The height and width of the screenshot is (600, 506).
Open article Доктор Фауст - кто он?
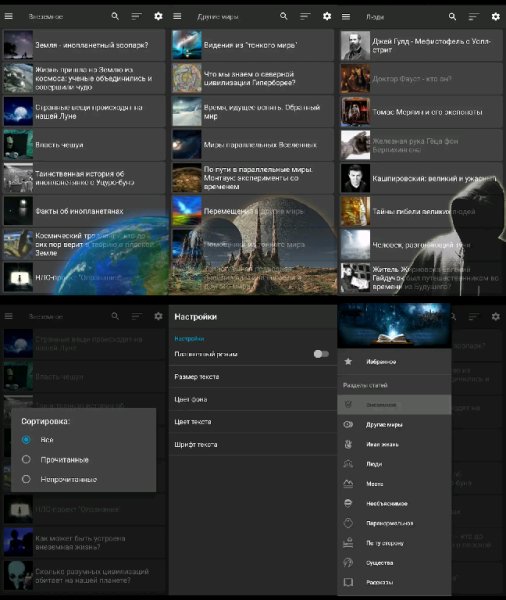(x=421, y=78)
